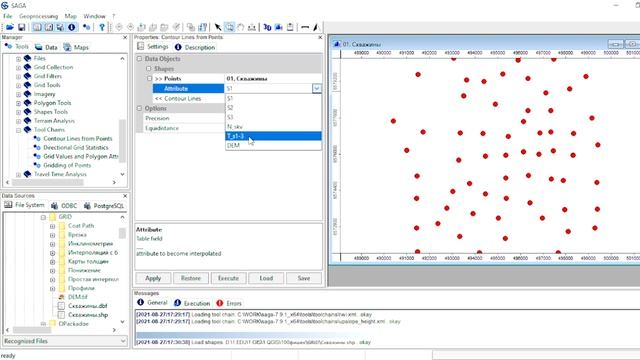This screenshot has height=360, width=640.
Task: Toggle the north arrow toolbar icon
Action: tap(316, 27)
